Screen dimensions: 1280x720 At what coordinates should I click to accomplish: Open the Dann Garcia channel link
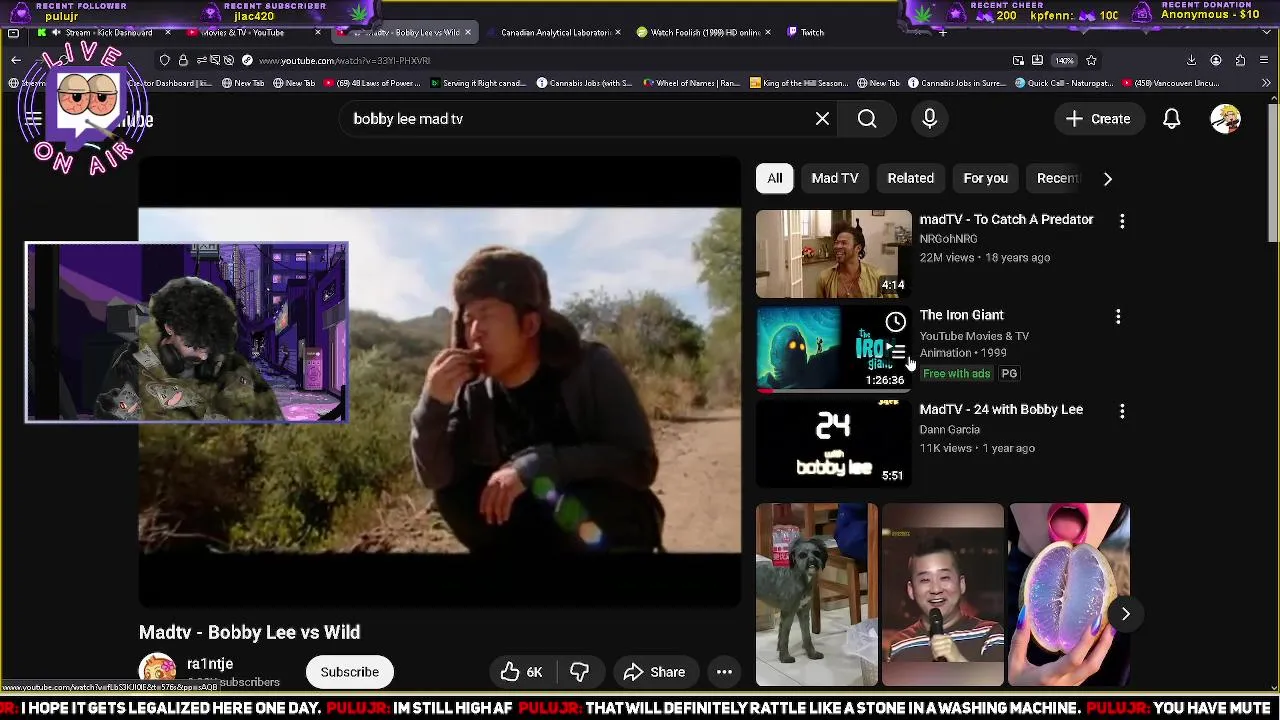949,429
